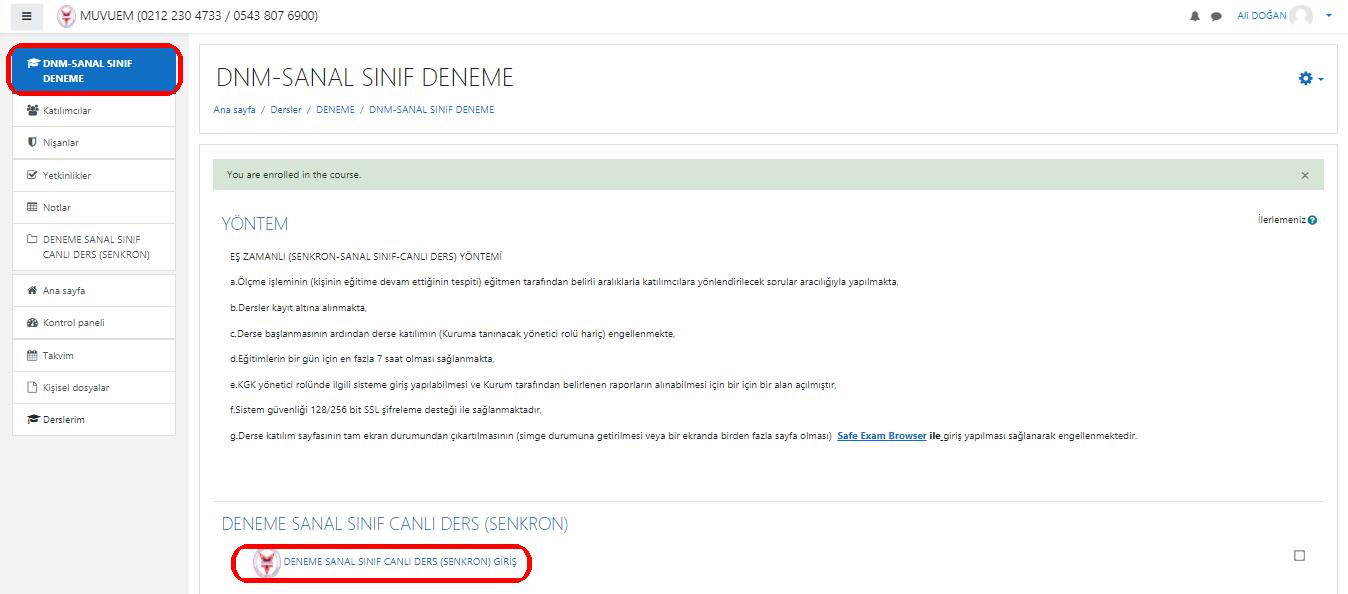1348x594 pixels.
Task: Mark the live class activity completion checkbox
Action: (1299, 556)
